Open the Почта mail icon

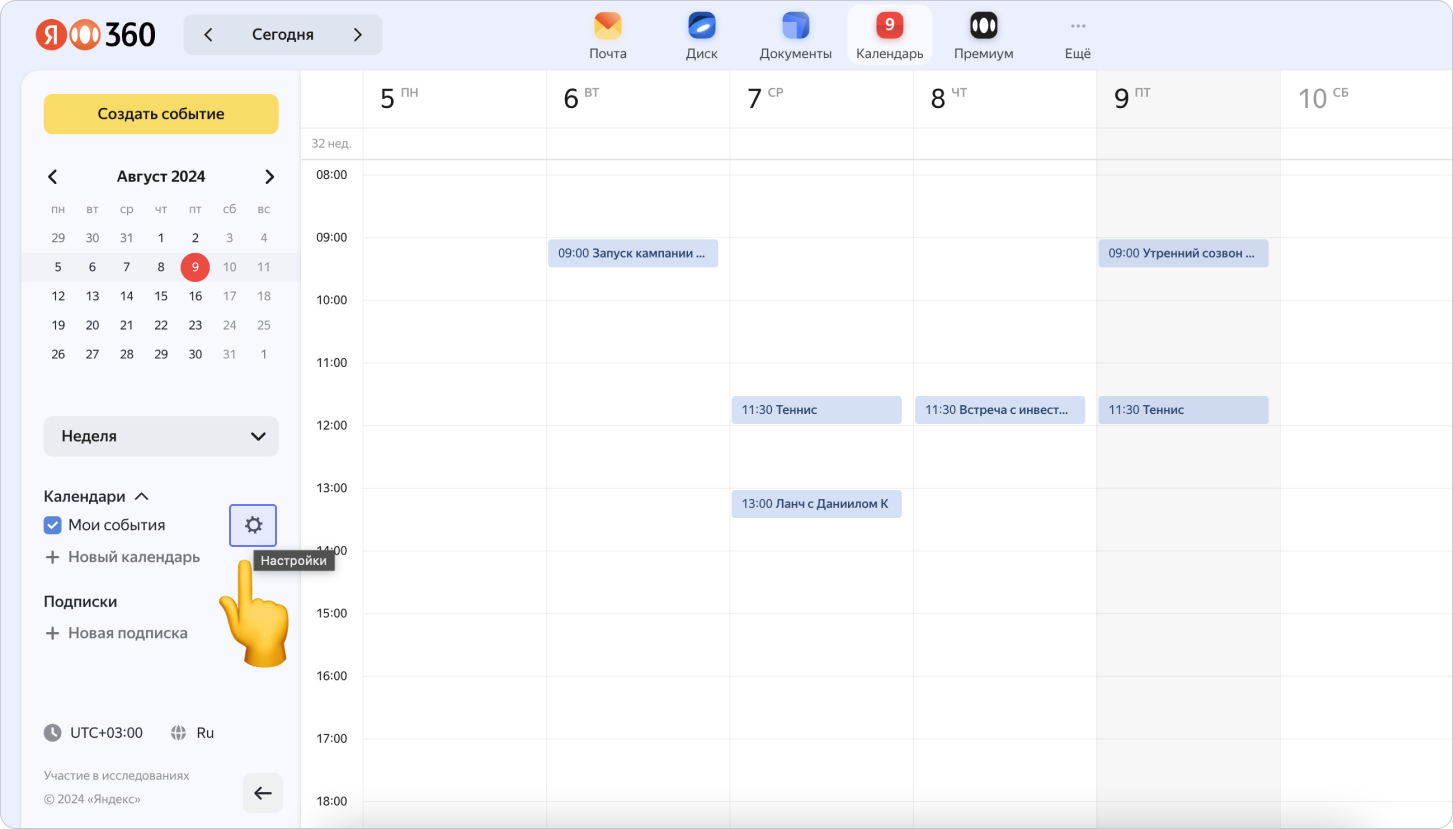607,27
